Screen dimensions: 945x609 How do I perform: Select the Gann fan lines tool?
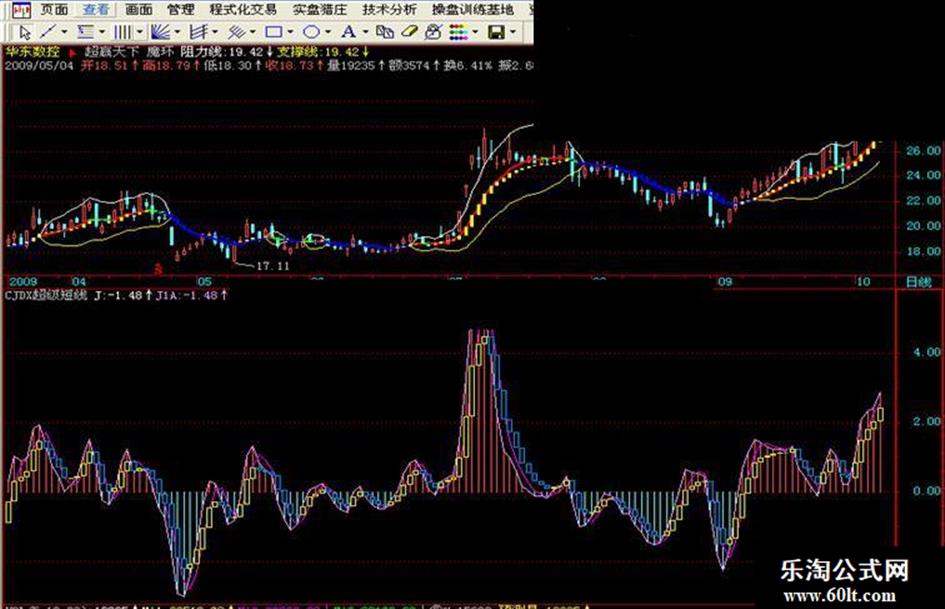(160, 32)
